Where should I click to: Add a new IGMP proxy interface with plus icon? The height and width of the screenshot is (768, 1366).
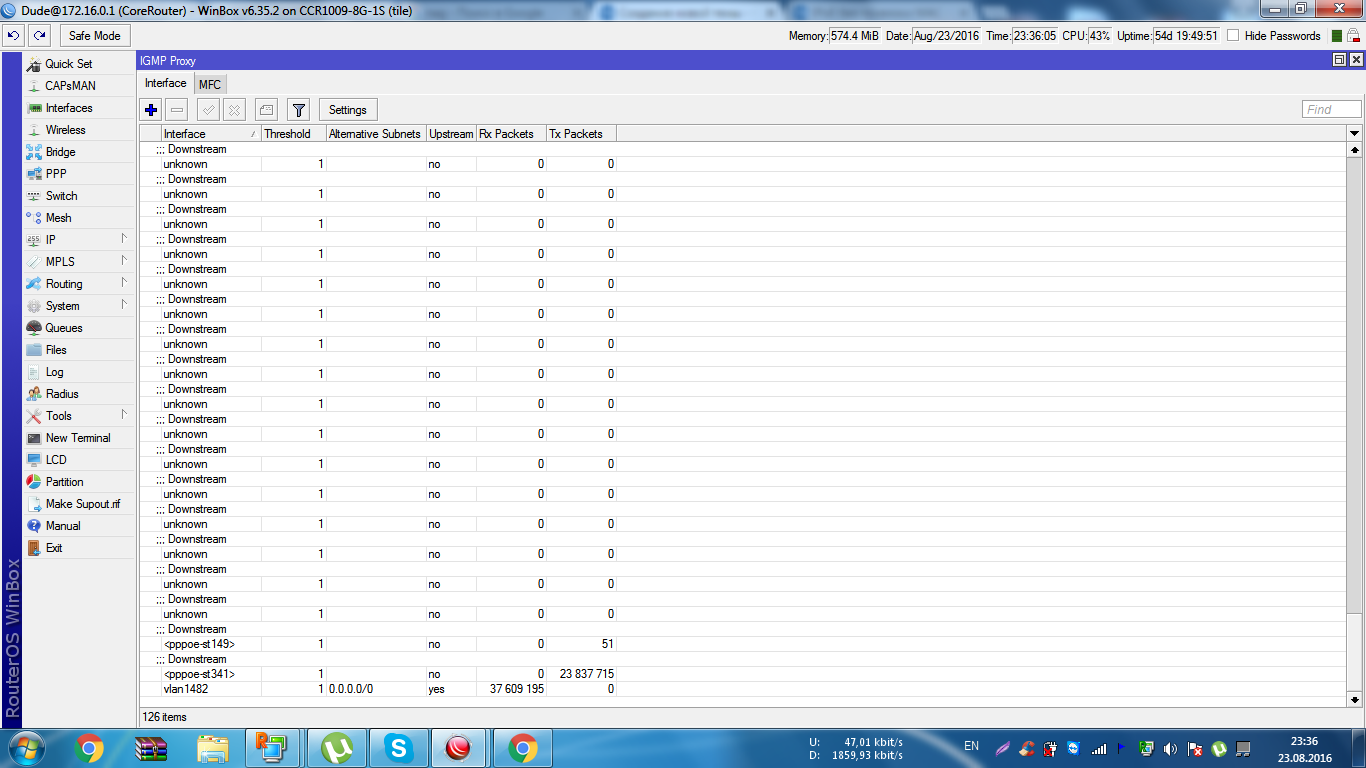tap(151, 110)
